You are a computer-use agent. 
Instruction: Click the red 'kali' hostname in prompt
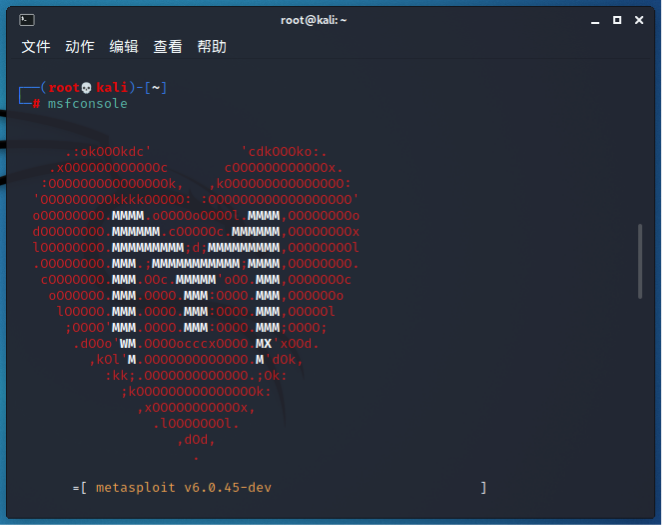pos(112,87)
